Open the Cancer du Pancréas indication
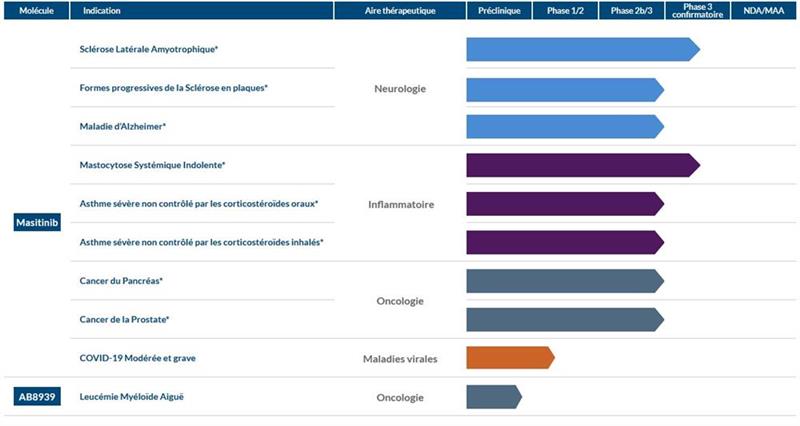 point(121,281)
